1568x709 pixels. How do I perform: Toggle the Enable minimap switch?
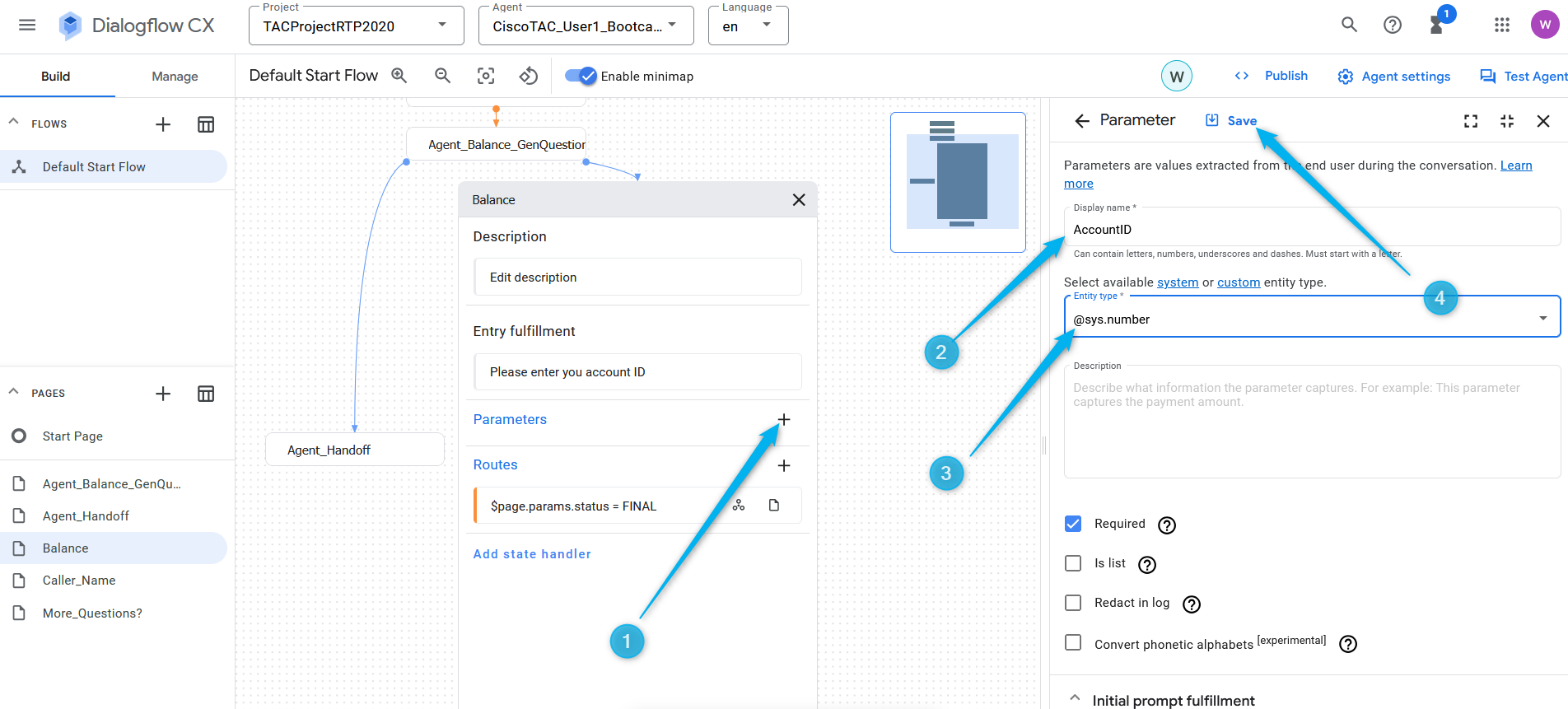581,76
